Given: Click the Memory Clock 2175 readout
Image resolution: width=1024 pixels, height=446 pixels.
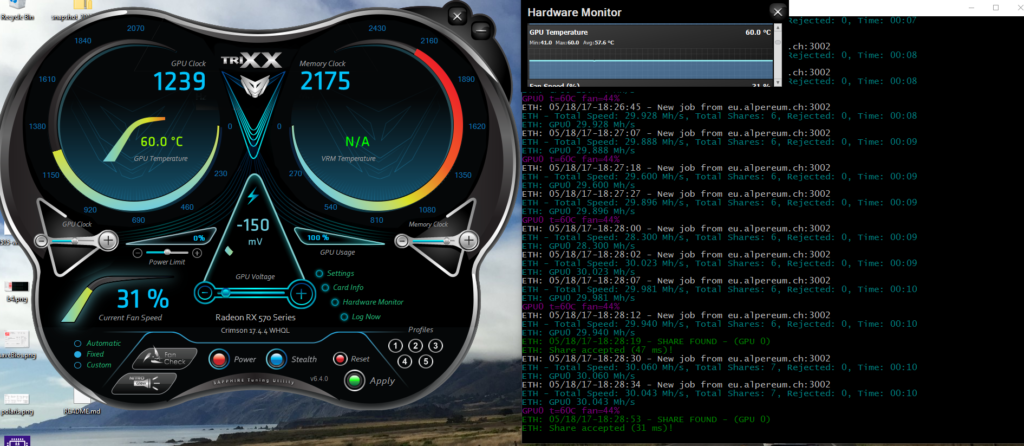Looking at the screenshot, I should [x=325, y=81].
